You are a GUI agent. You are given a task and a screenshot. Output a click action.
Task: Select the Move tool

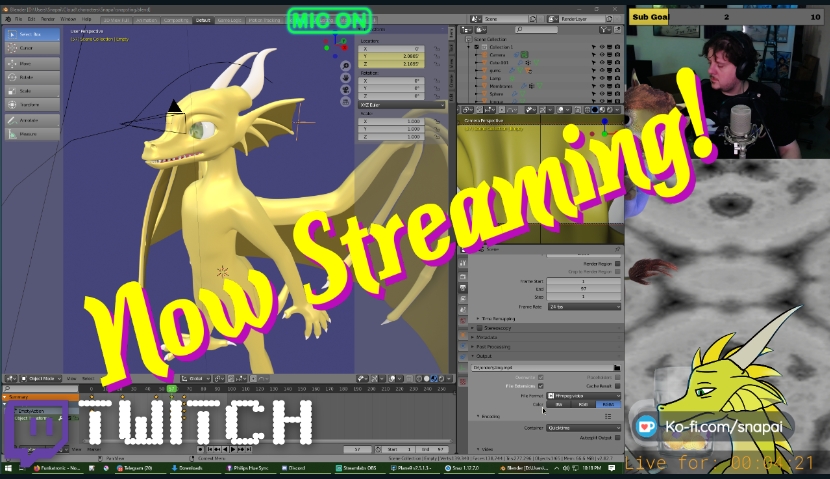tap(32, 64)
